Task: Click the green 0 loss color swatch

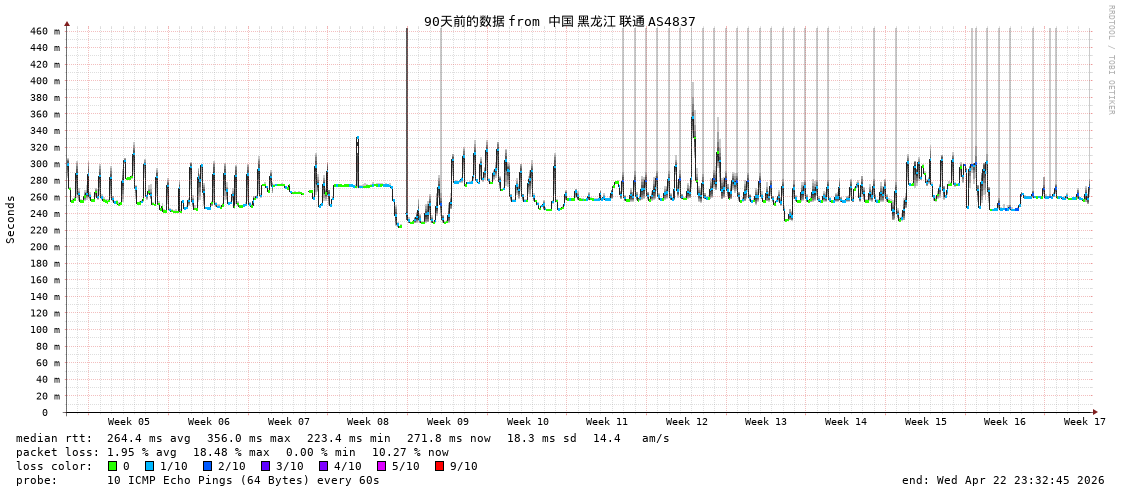Action: pyautogui.click(x=113, y=466)
